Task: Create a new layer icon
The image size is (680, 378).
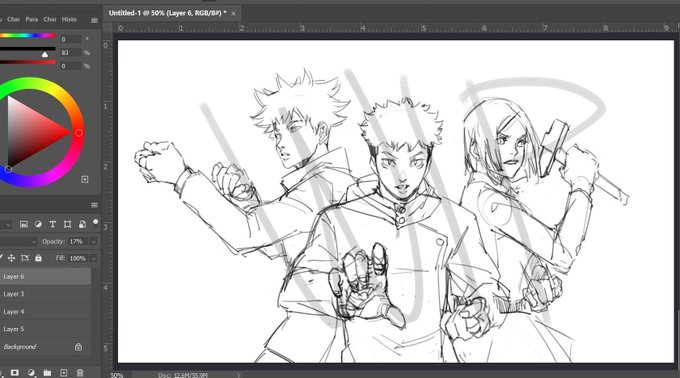Action: point(63,373)
